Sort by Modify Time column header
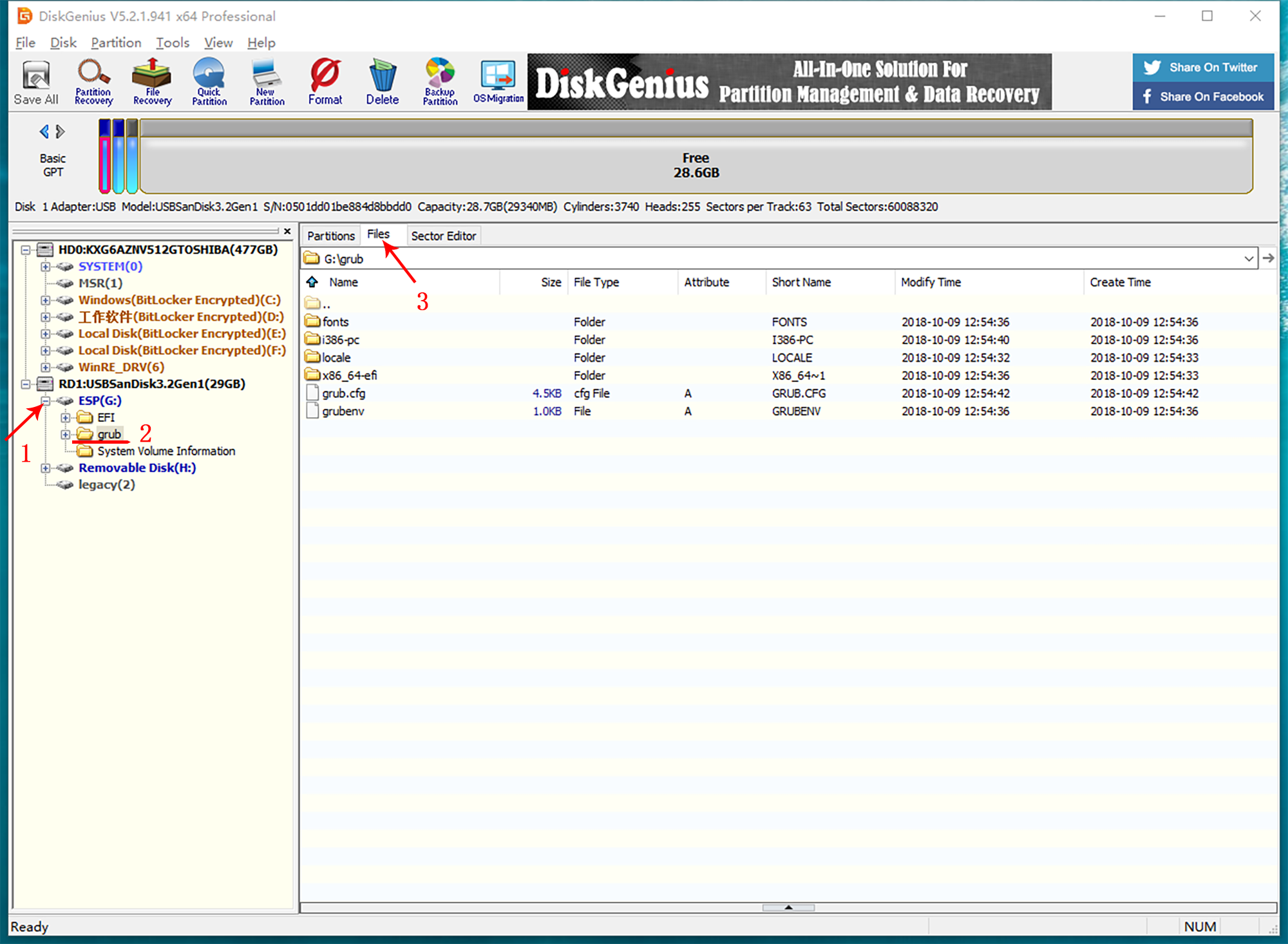Viewport: 1288px width, 944px height. pyautogui.click(x=931, y=282)
